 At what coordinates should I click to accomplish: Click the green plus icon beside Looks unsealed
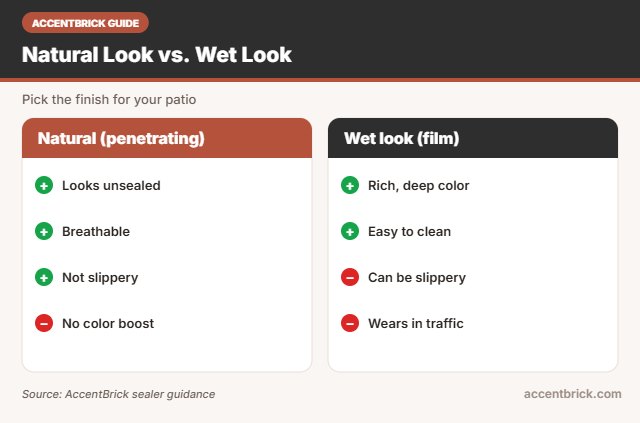click(44, 185)
